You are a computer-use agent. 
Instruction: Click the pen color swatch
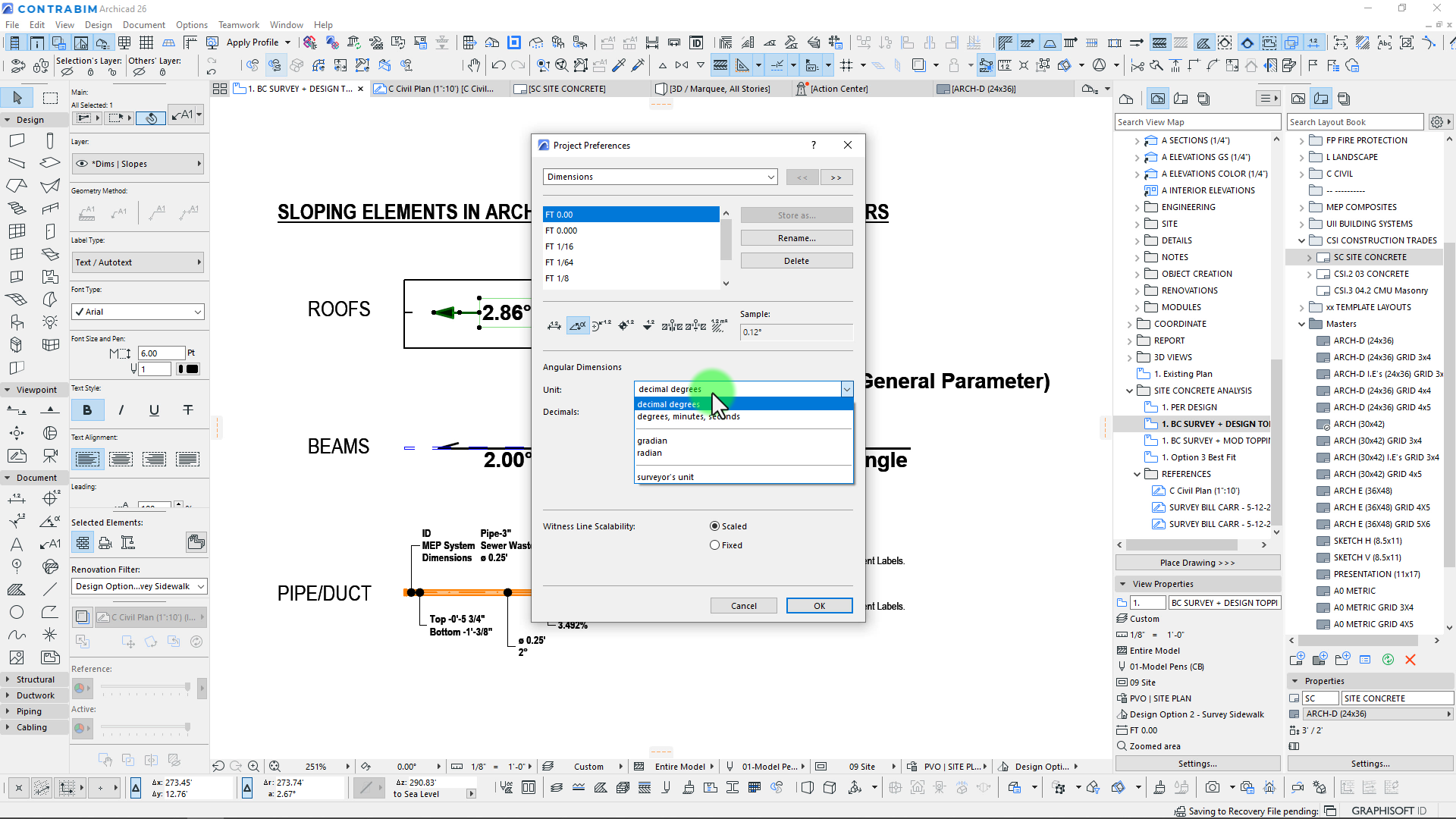(x=188, y=369)
